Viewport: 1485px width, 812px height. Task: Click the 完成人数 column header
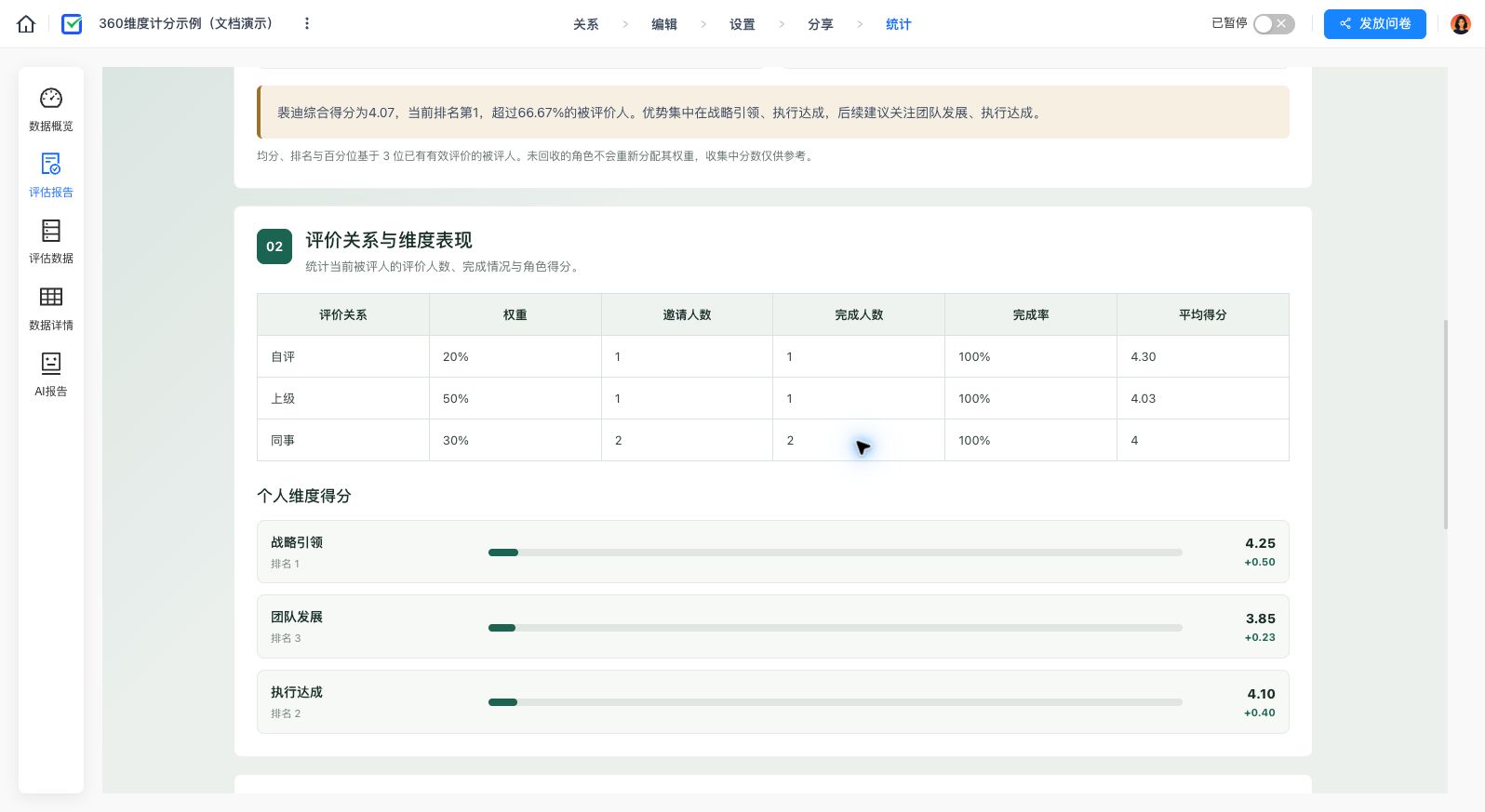pyautogui.click(x=859, y=314)
